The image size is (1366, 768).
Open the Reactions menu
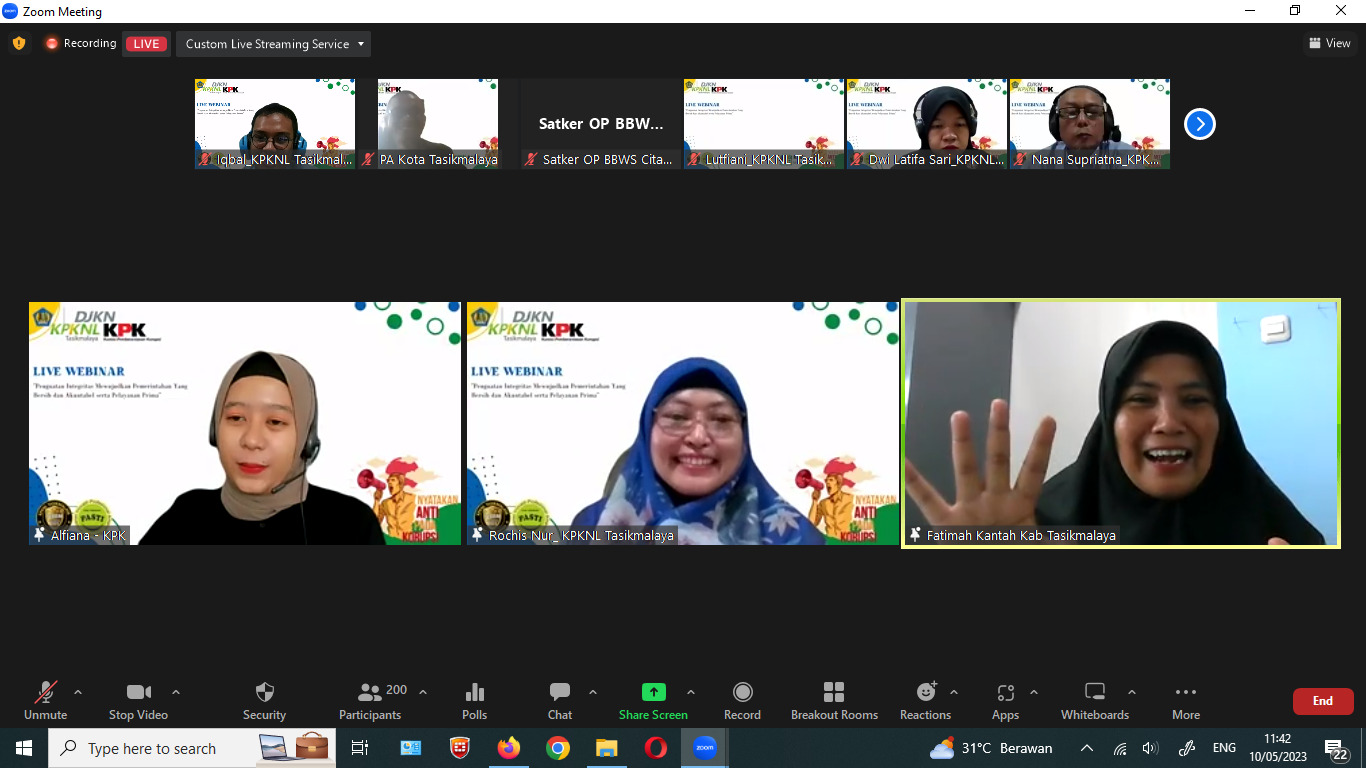coord(925,701)
